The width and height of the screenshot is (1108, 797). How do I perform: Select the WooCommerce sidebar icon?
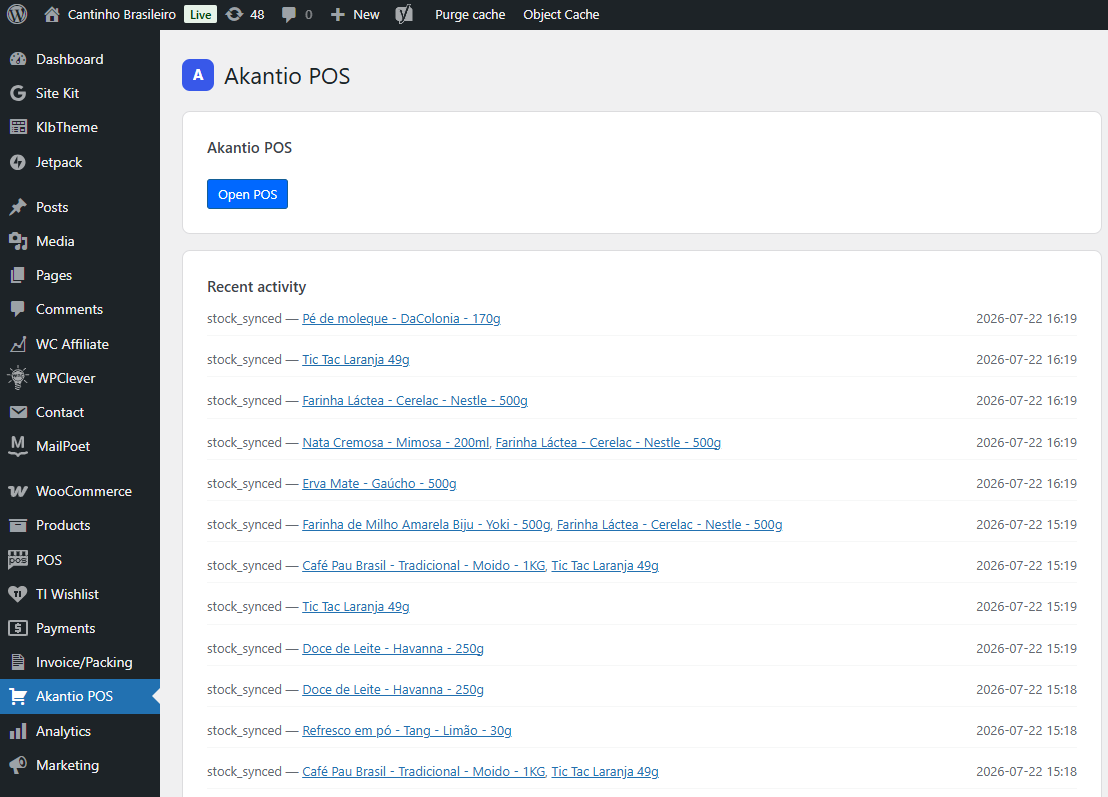point(18,491)
